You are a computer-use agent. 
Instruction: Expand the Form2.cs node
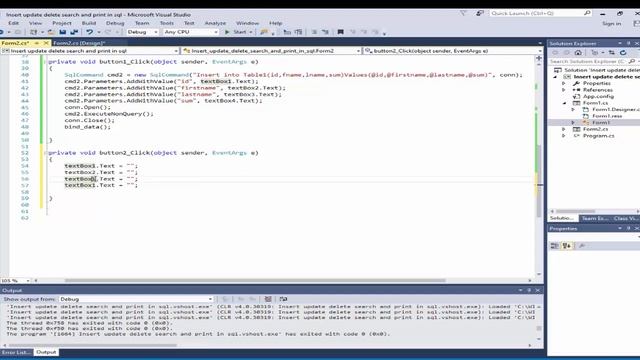(564, 129)
